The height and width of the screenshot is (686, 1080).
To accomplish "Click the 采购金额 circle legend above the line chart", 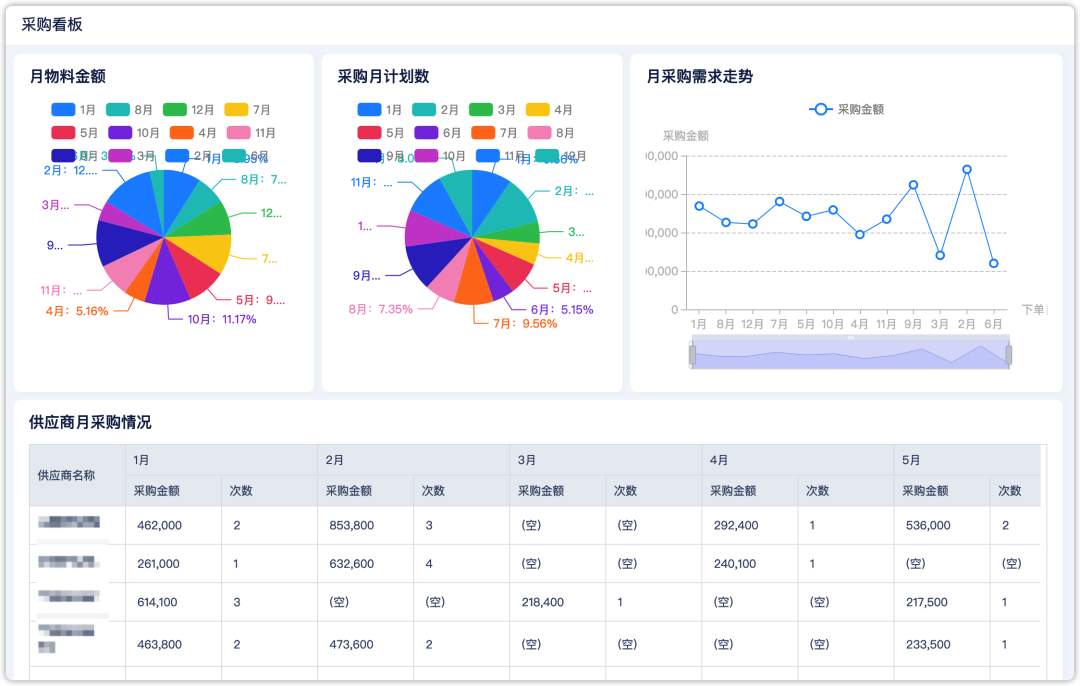I will [822, 109].
